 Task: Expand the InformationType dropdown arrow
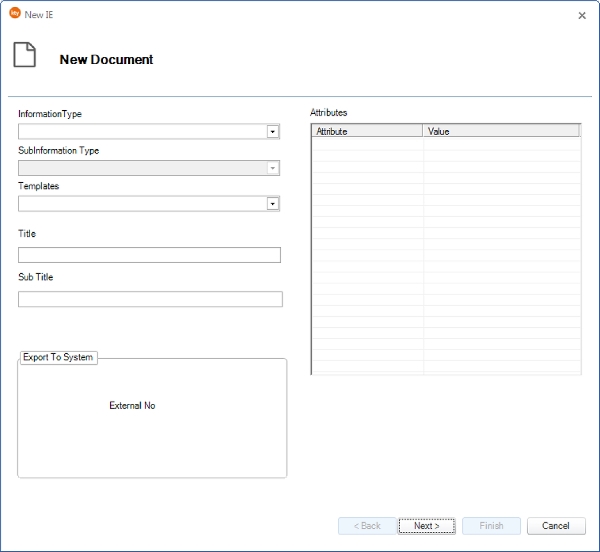point(272,131)
